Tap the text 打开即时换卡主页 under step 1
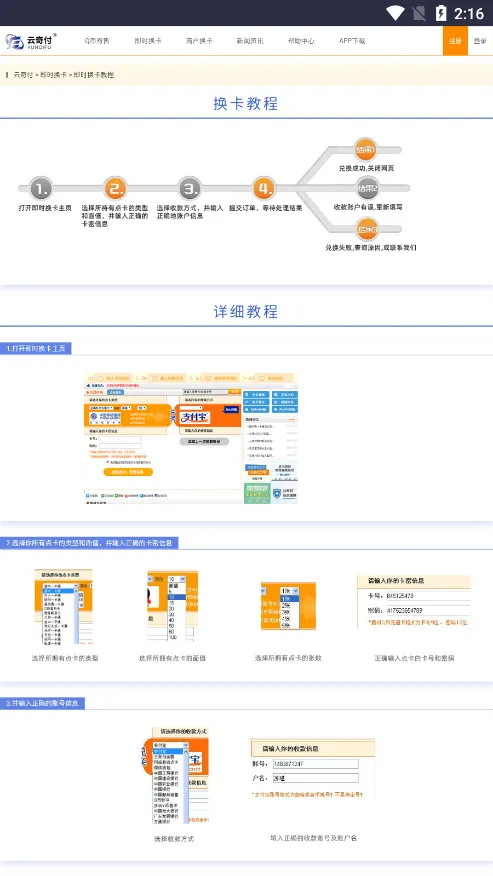 [45, 208]
